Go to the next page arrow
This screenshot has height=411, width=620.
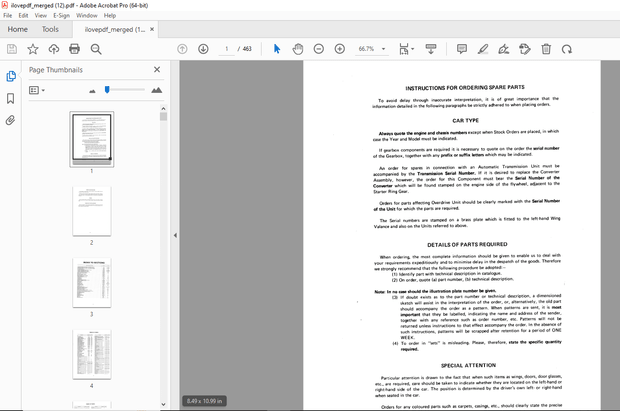(203, 49)
